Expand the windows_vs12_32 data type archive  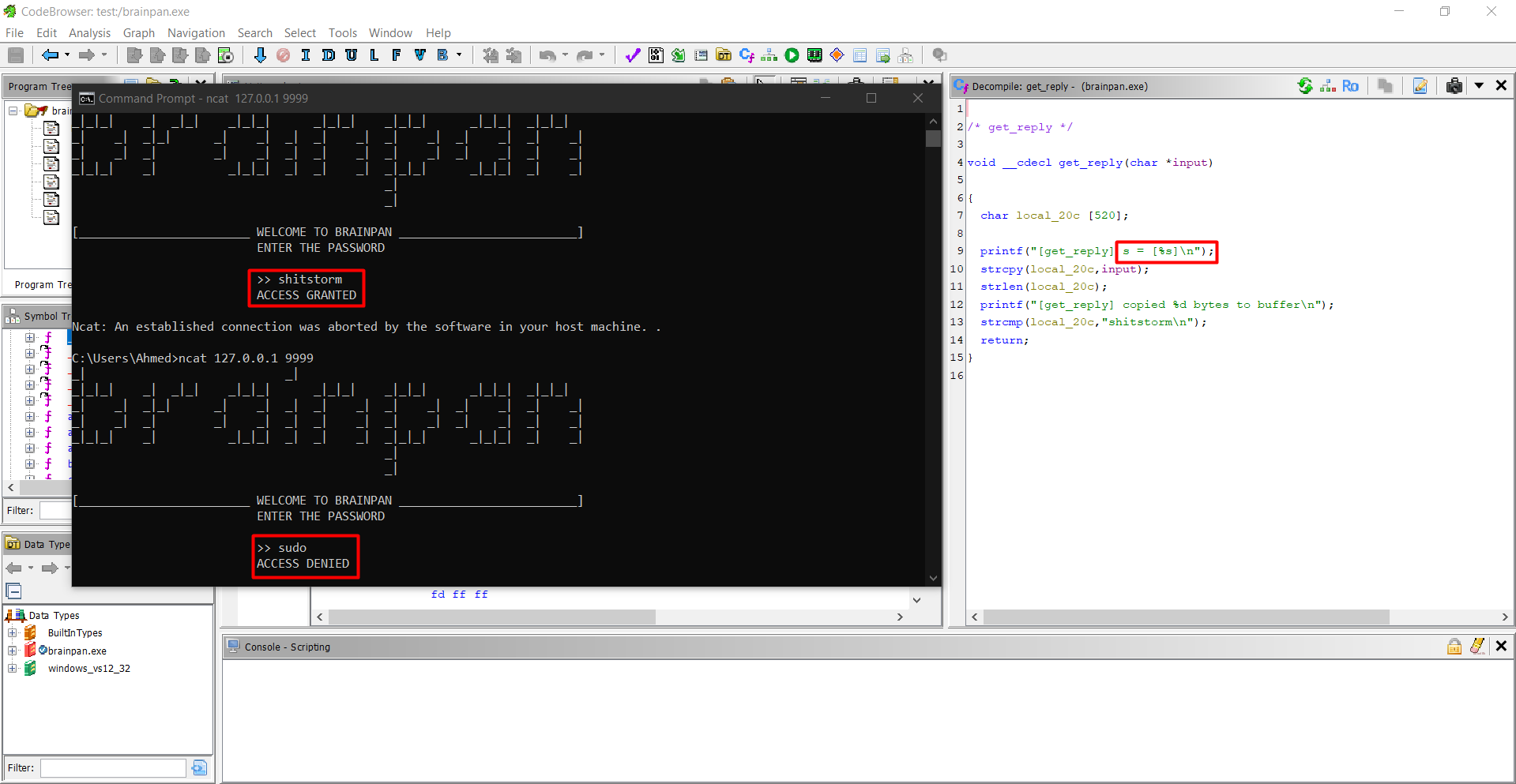(12, 669)
